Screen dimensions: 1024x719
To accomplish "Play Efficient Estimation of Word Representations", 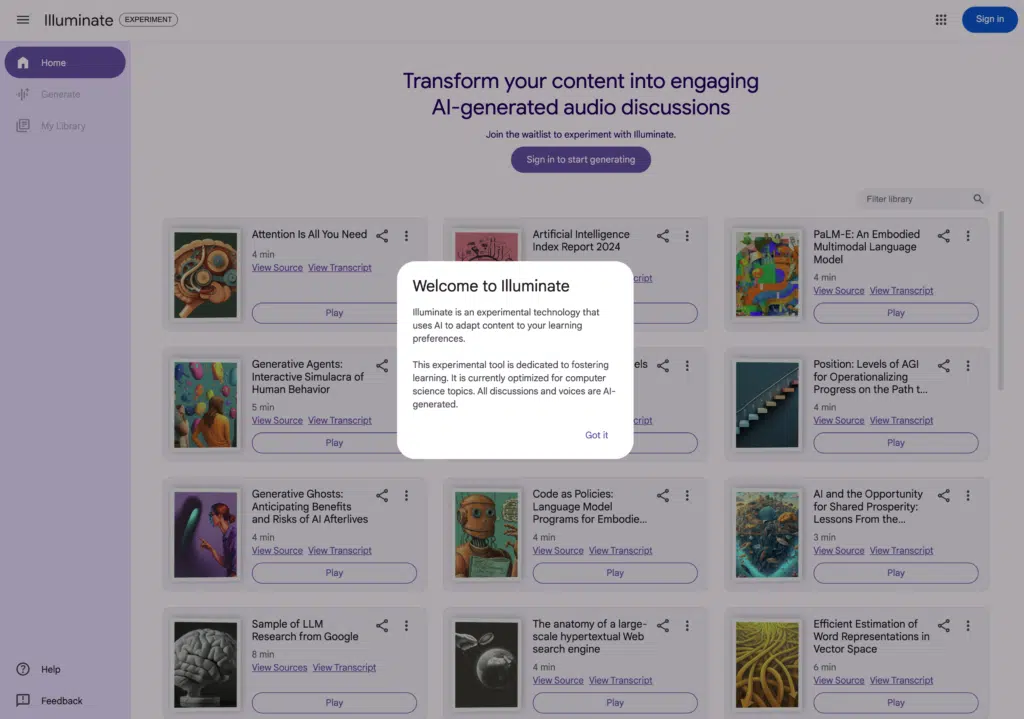I will point(895,703).
